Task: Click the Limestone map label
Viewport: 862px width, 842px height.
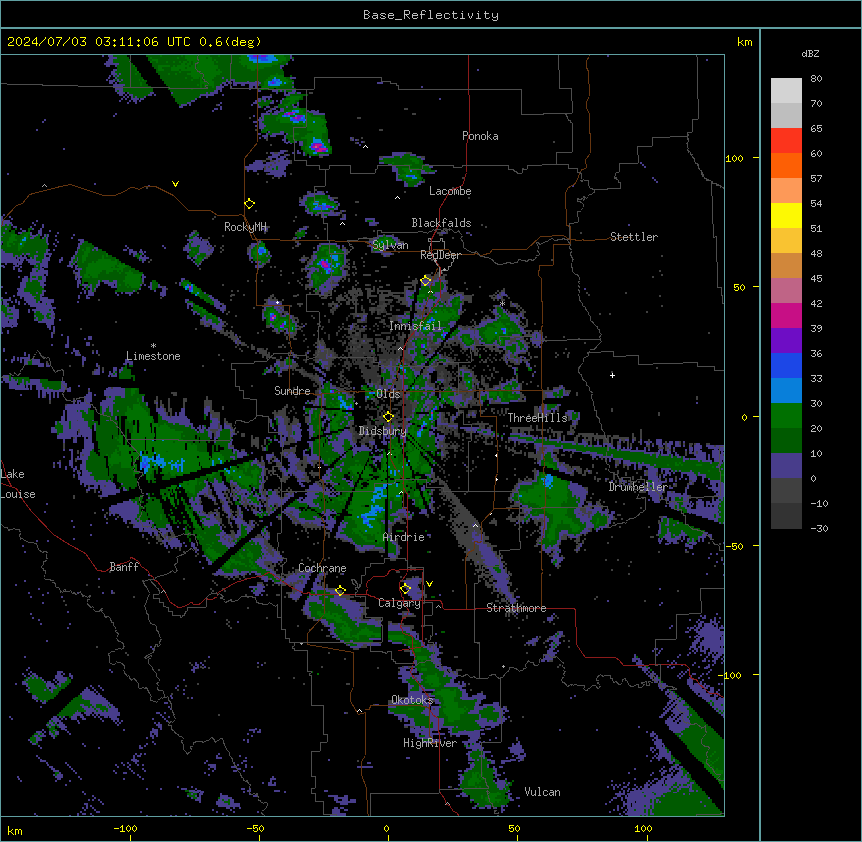Action: coord(153,356)
